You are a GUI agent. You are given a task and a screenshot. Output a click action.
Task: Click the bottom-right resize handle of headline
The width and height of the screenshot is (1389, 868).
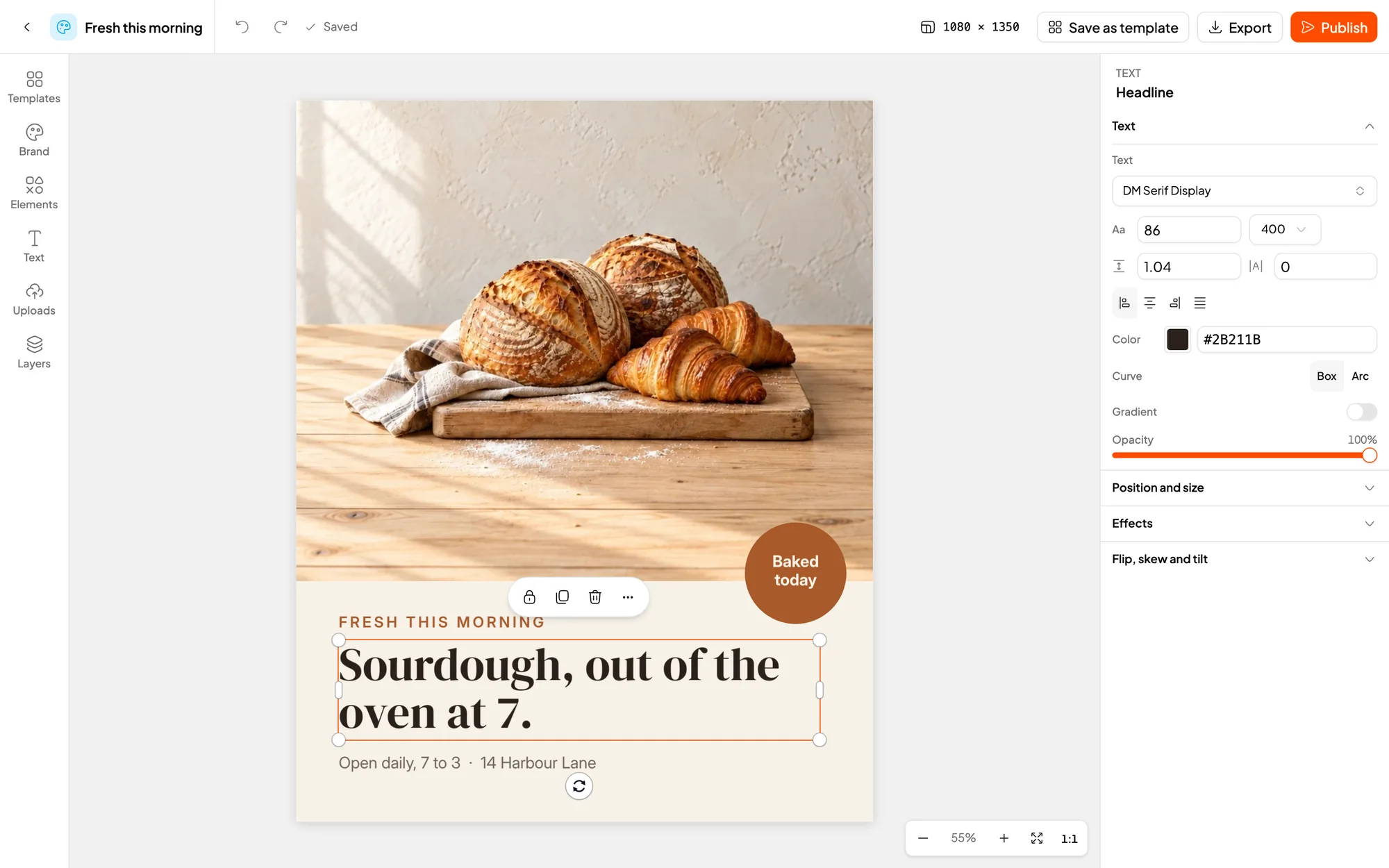click(x=820, y=740)
